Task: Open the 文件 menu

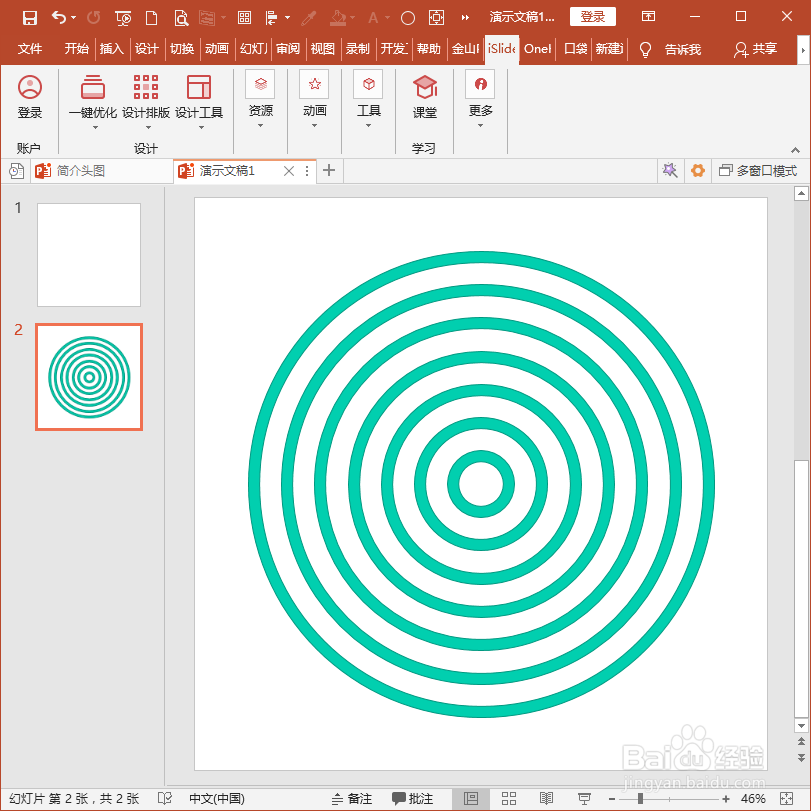Action: coord(29,49)
